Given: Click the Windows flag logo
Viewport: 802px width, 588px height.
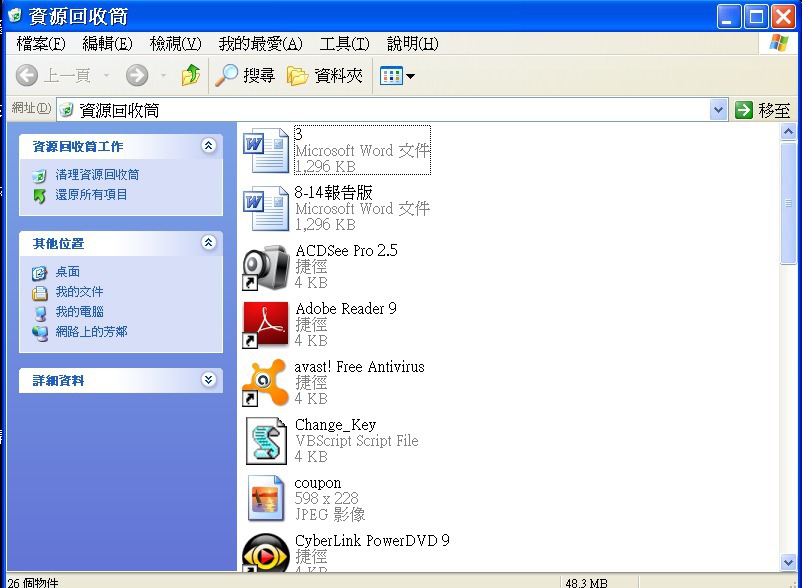Looking at the screenshot, I should (x=778, y=43).
